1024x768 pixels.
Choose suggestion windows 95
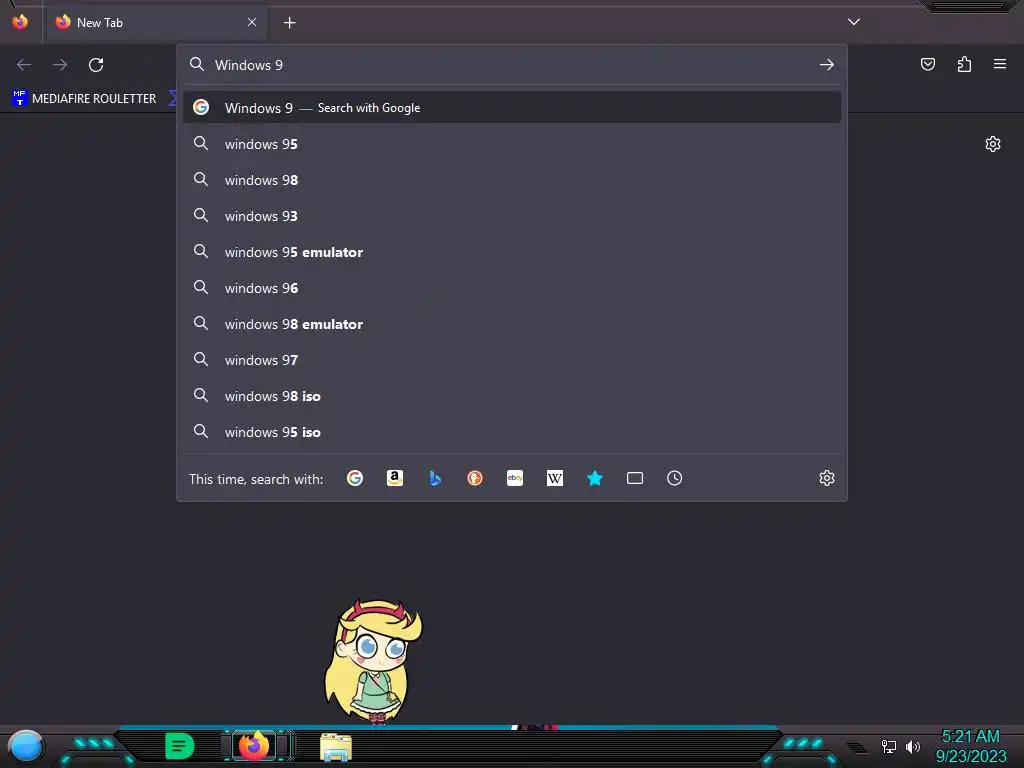pos(512,144)
